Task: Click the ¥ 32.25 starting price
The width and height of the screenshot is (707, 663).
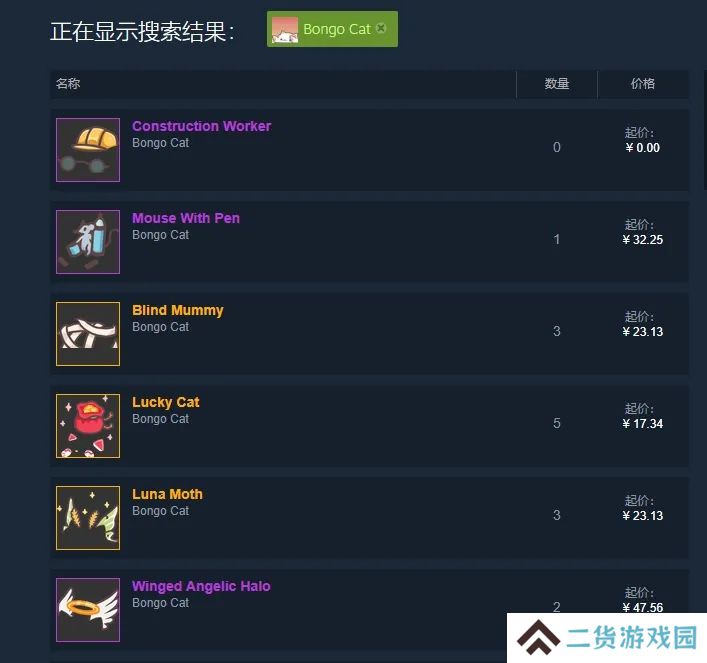Action: click(x=643, y=239)
